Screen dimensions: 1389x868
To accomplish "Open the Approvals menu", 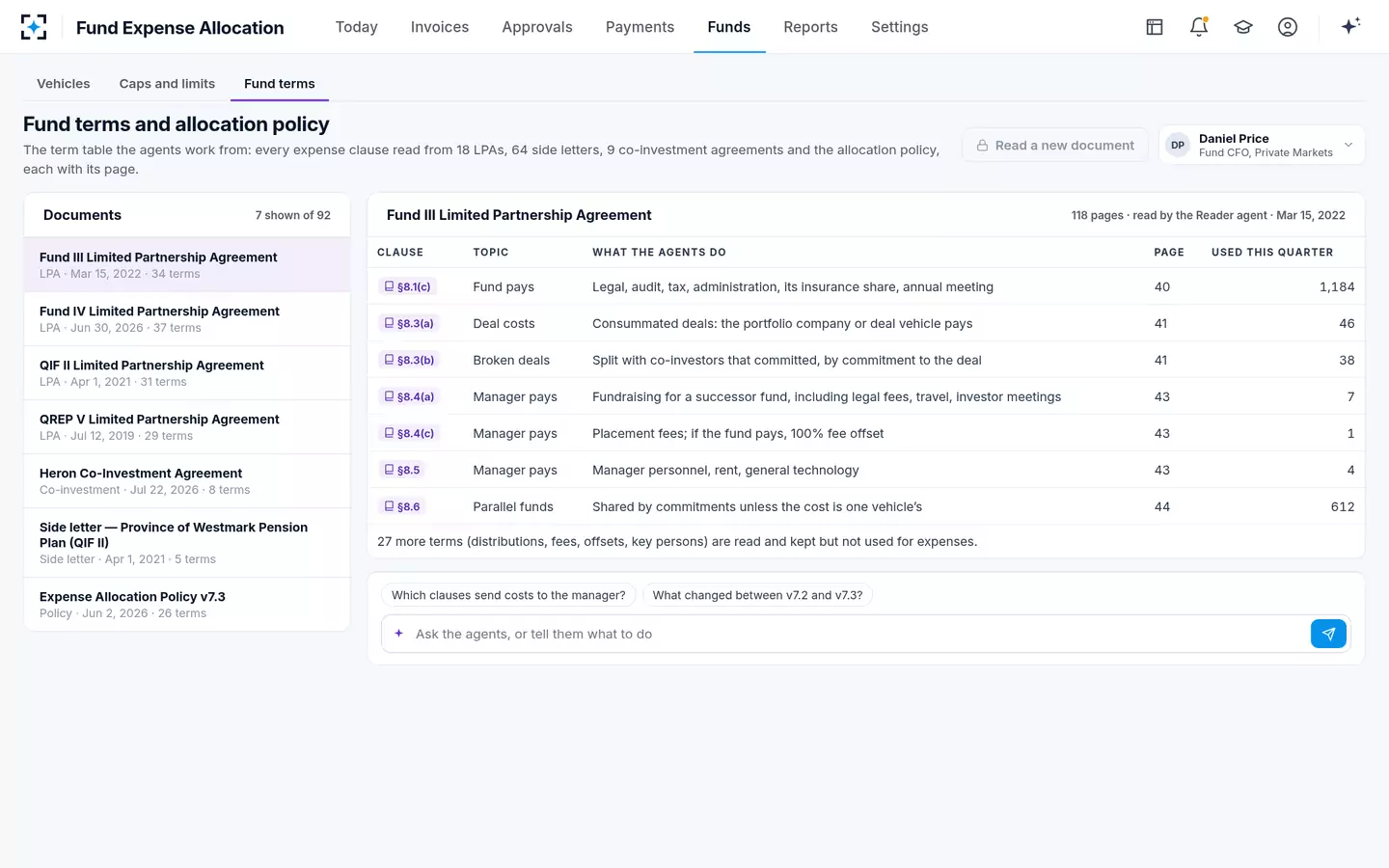I will [537, 27].
